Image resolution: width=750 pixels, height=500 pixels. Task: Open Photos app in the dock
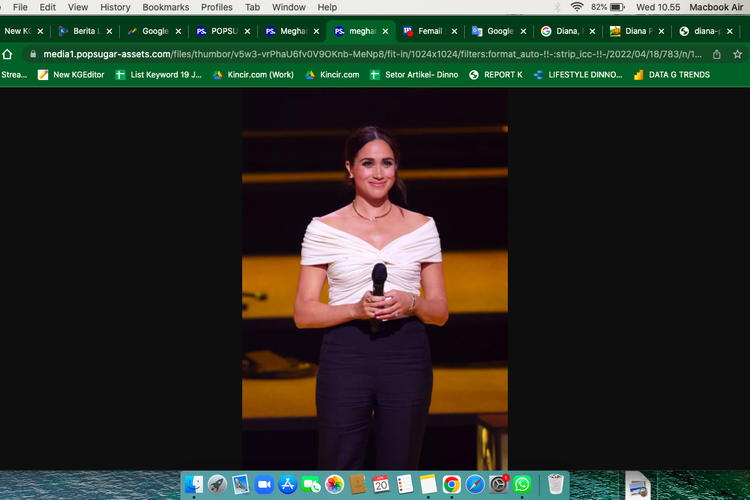coord(334,484)
